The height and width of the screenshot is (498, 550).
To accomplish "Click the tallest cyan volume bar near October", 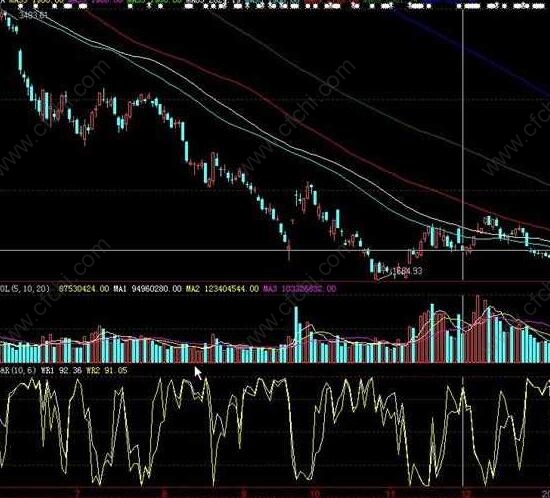I will pyautogui.click(x=296, y=335).
